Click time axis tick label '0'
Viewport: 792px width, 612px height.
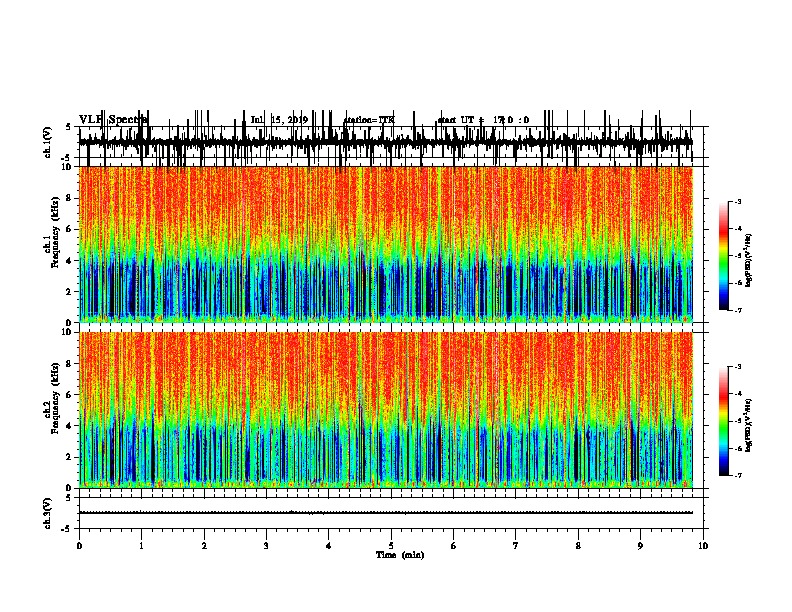coord(79,546)
